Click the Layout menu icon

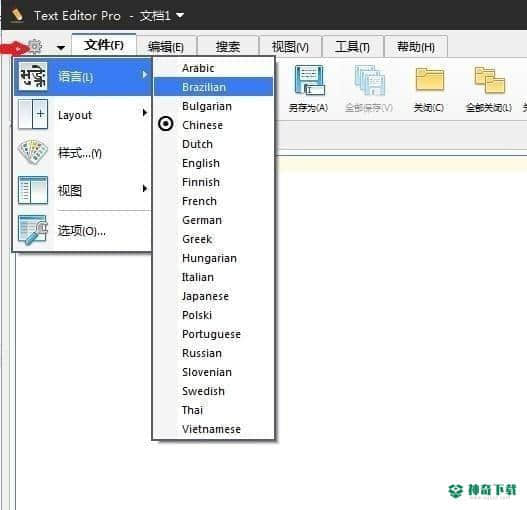[x=33, y=114]
